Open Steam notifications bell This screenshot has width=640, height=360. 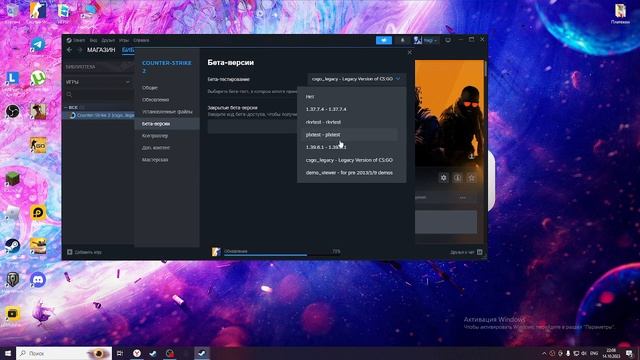coord(402,40)
